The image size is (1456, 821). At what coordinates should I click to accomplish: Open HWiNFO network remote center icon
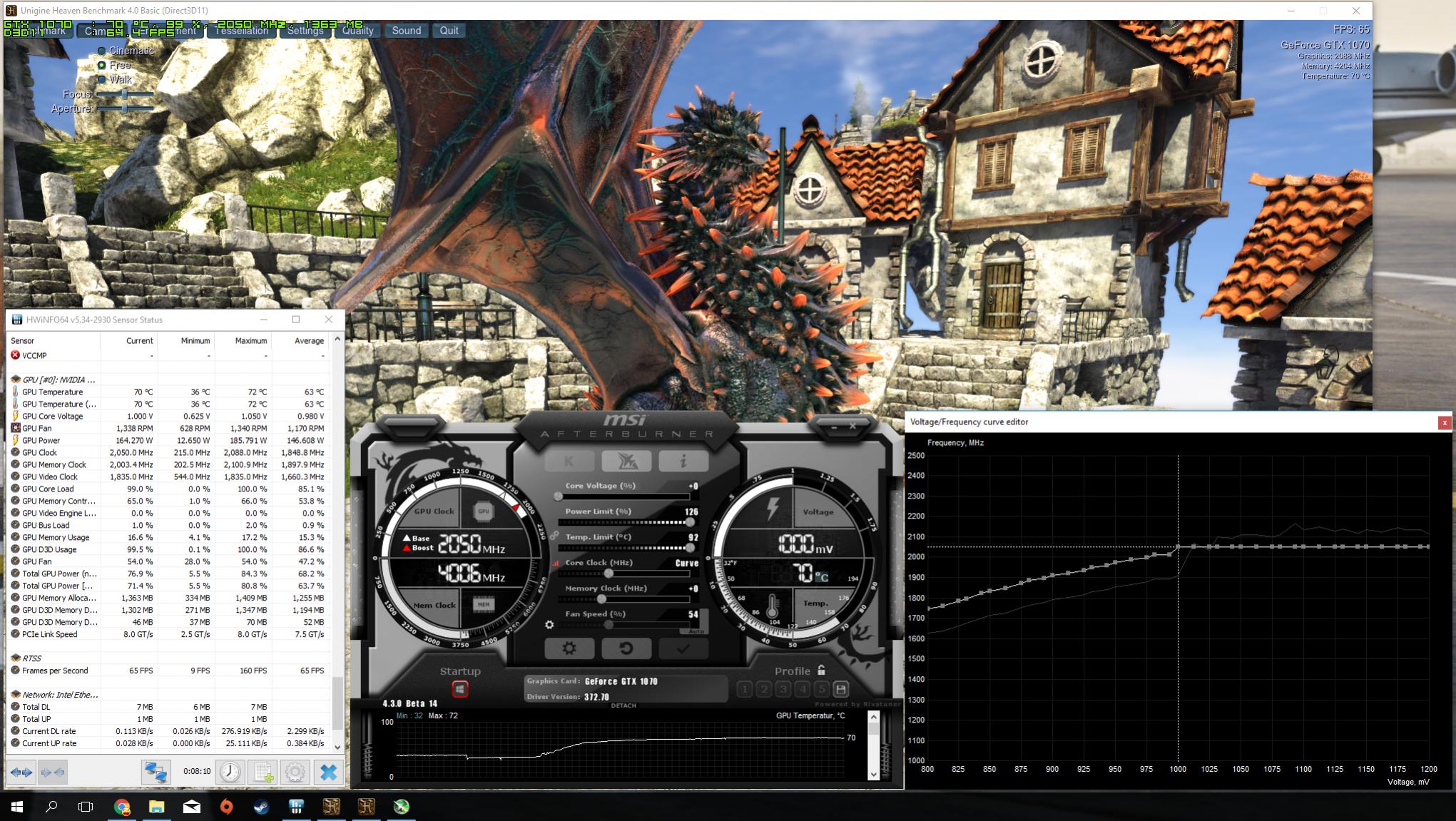click(x=155, y=771)
